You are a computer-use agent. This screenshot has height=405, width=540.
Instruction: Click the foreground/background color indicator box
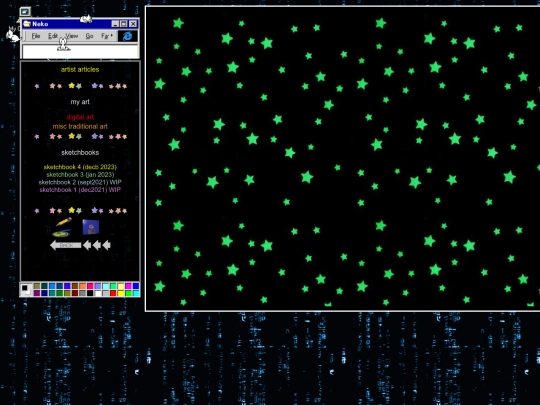coord(26,289)
